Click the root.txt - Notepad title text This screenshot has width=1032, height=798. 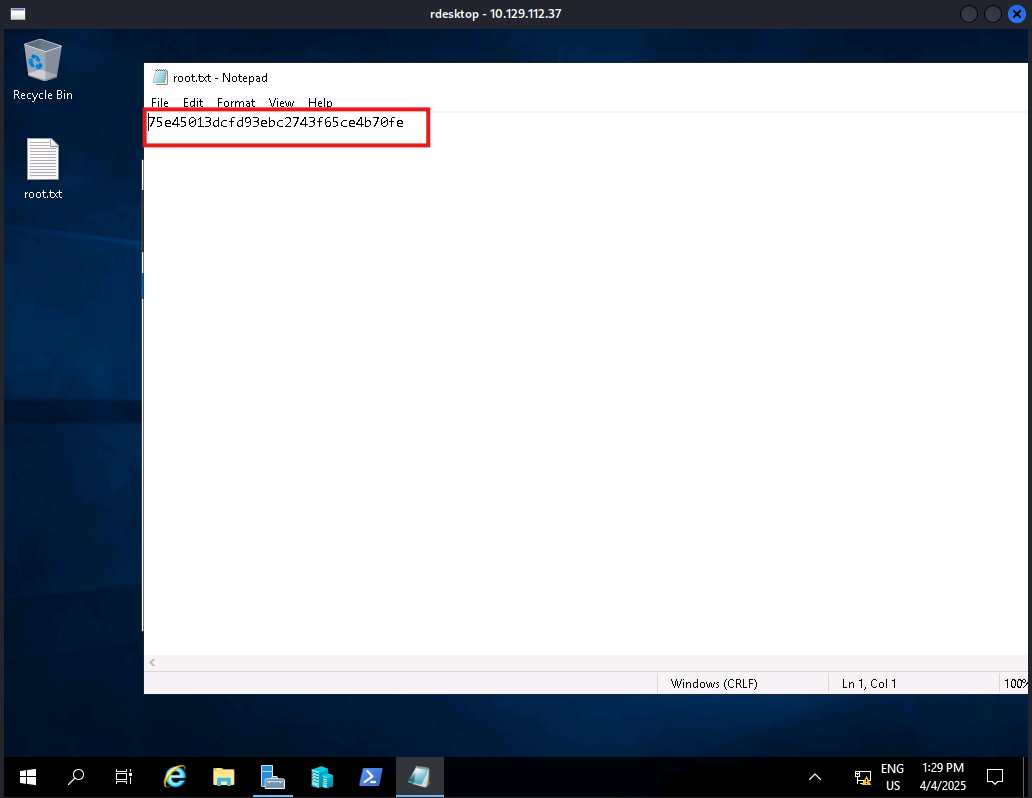[220, 78]
